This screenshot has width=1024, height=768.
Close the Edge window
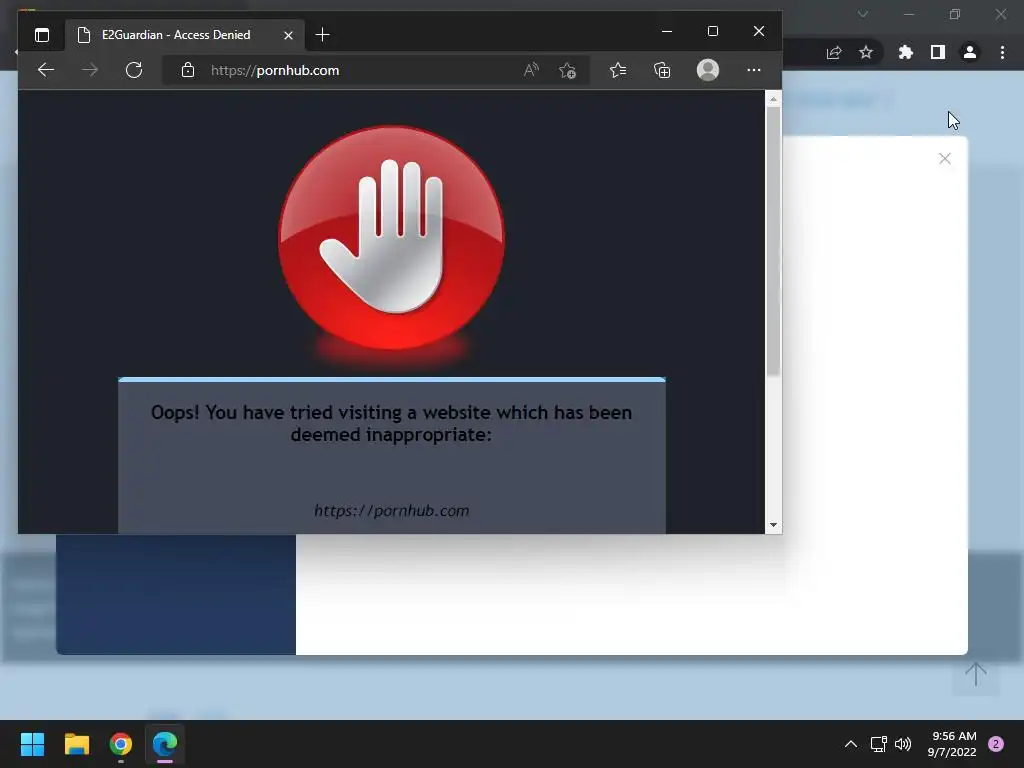(x=759, y=31)
